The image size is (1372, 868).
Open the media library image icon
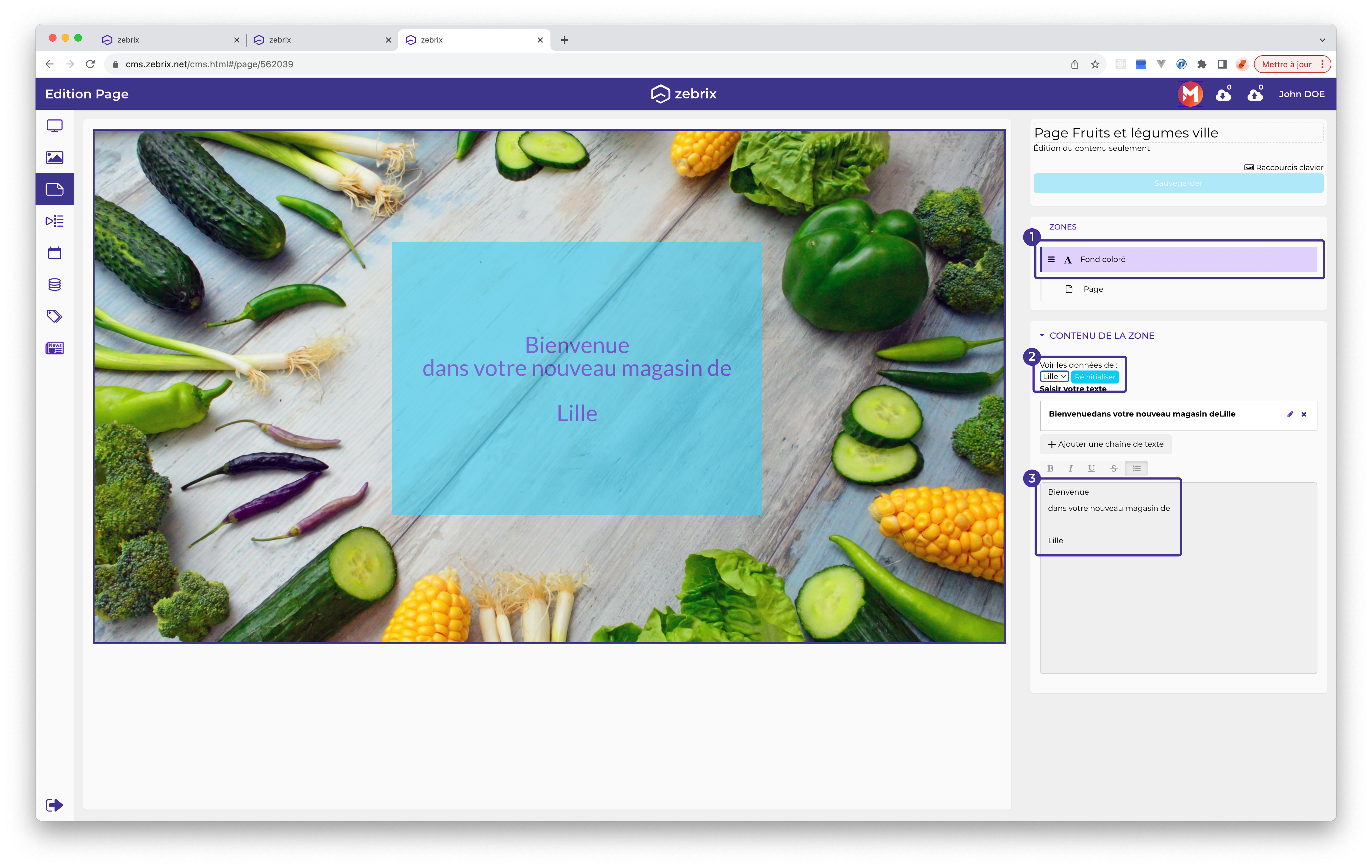tap(54, 157)
